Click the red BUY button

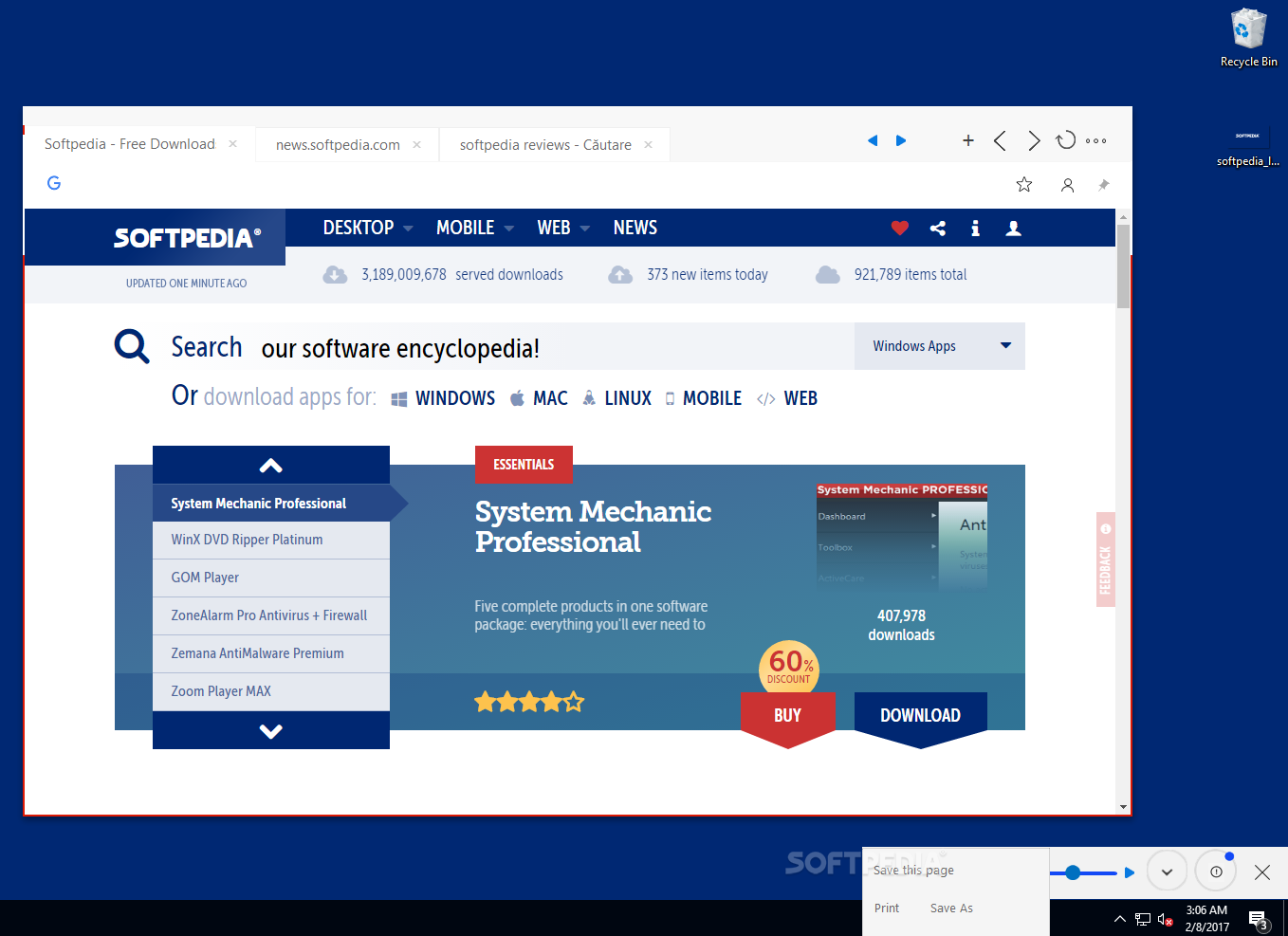[x=788, y=718]
